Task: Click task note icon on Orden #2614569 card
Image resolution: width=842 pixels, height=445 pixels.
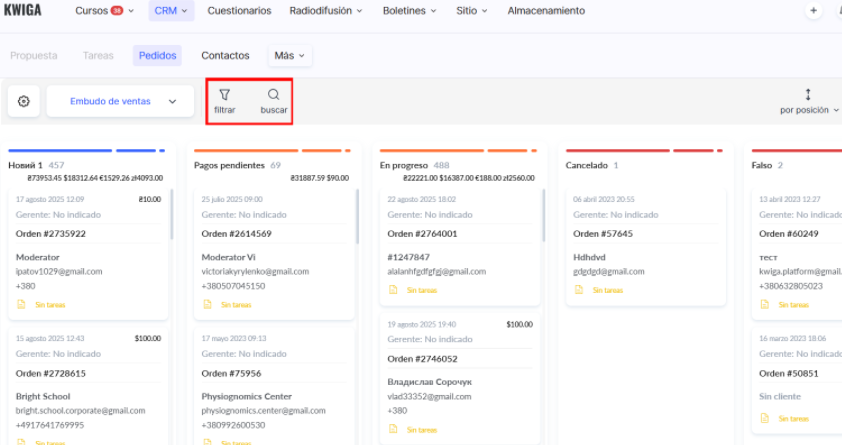Action: [206, 304]
